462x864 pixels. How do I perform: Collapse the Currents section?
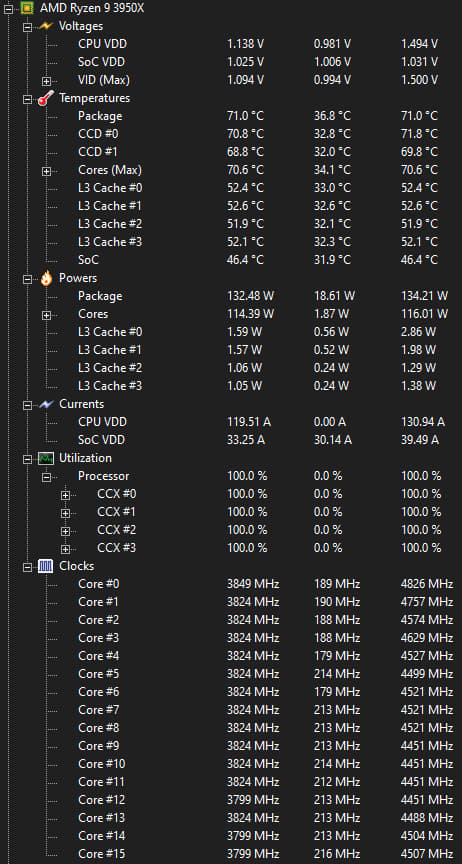coord(27,404)
